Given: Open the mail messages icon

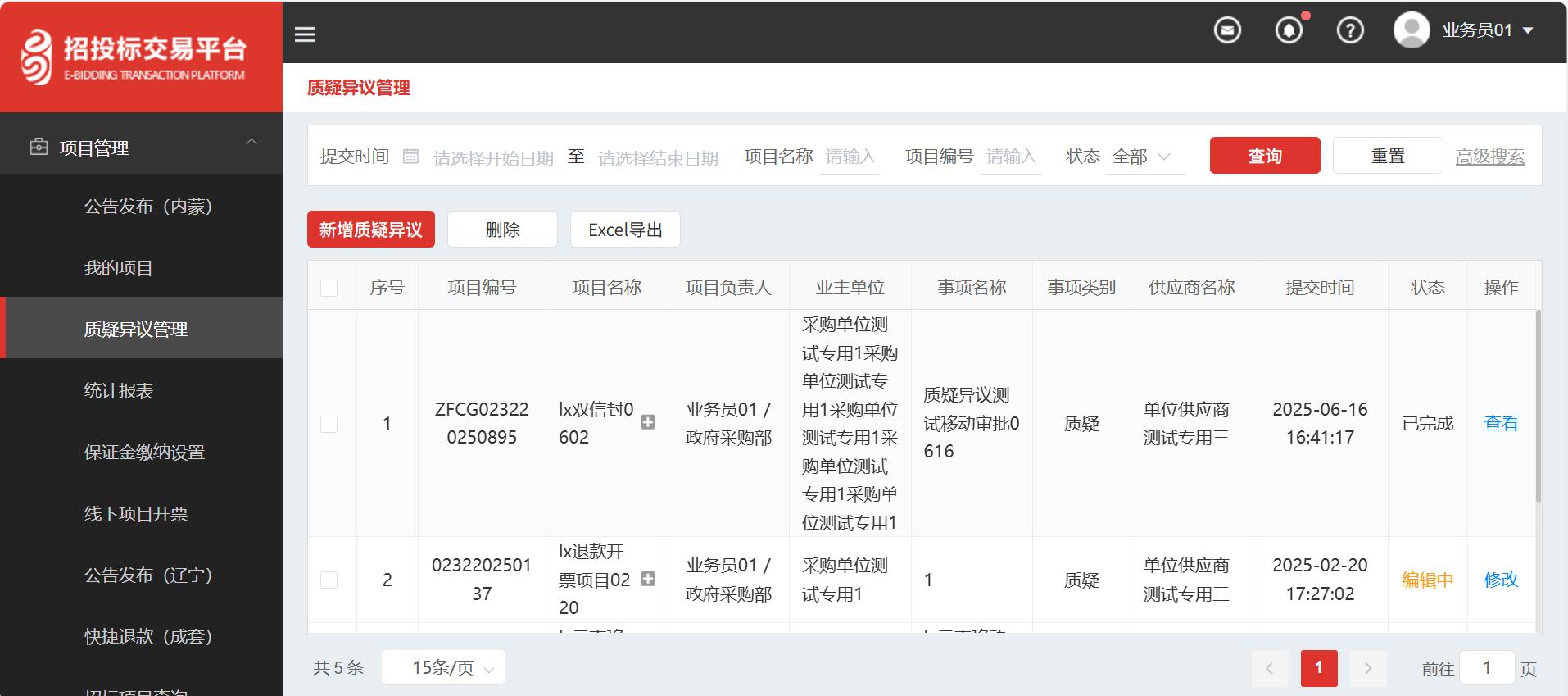Looking at the screenshot, I should click(1226, 31).
